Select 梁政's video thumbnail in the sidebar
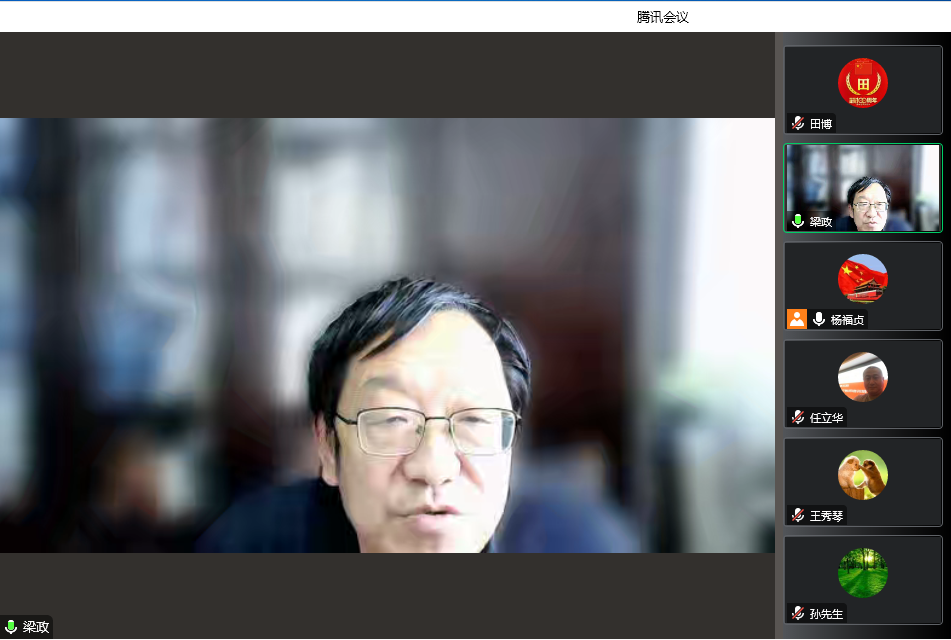Viewport: 951px width, 640px height. point(862,187)
